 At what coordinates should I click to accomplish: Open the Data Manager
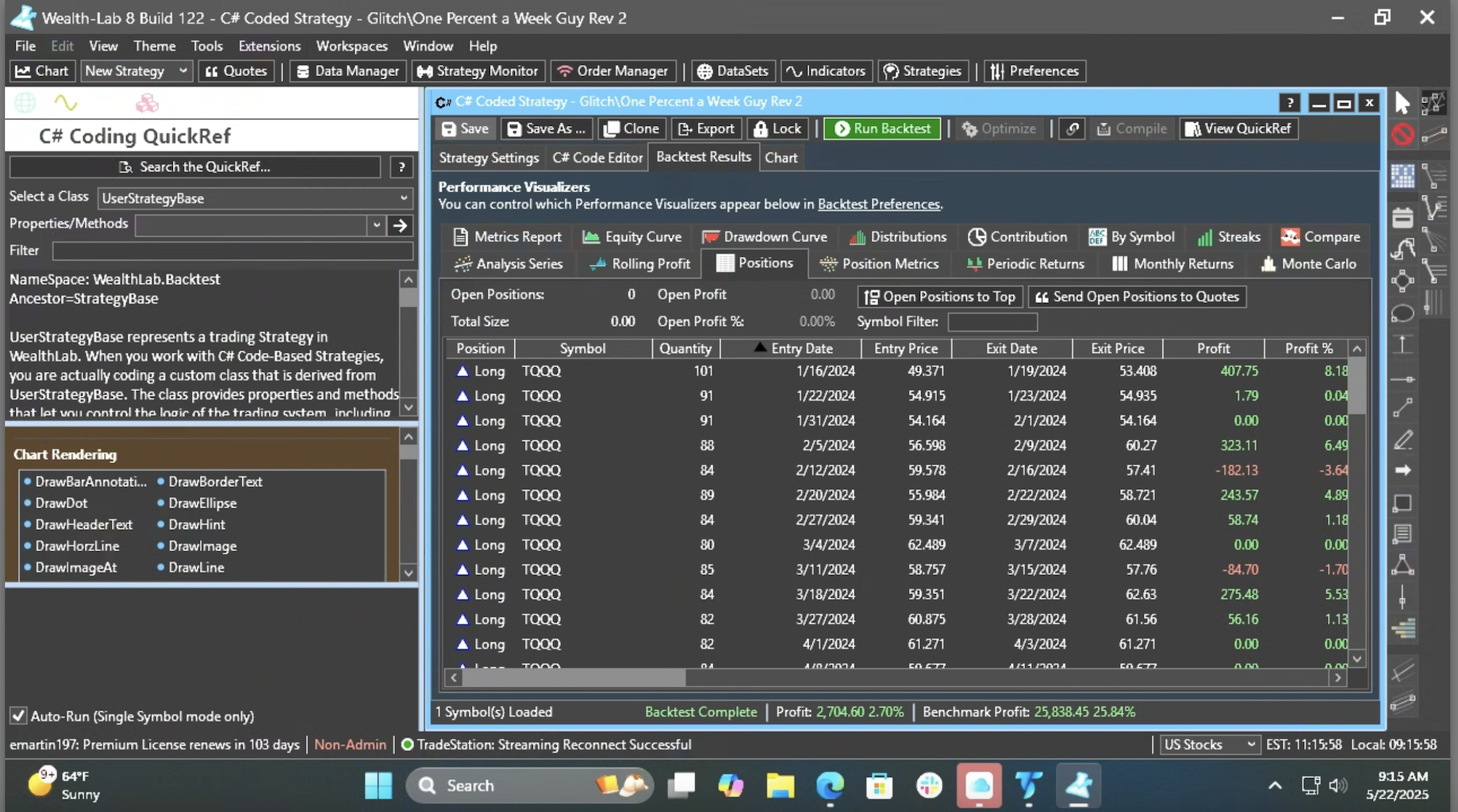click(x=347, y=71)
